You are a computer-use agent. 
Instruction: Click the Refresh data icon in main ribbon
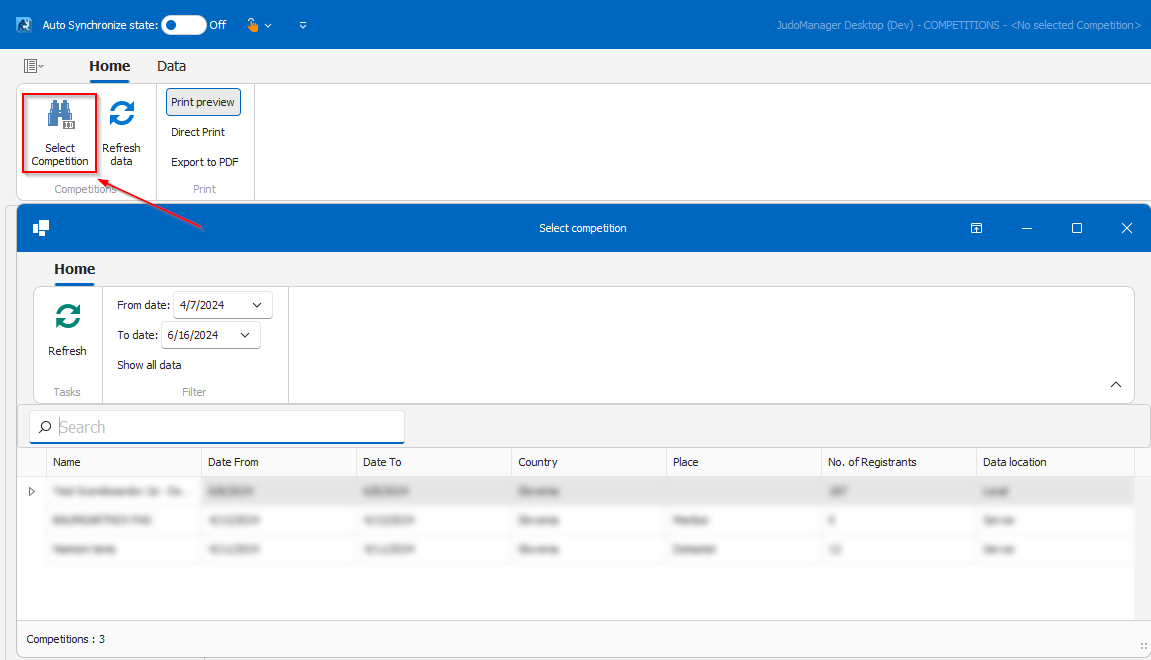click(122, 114)
